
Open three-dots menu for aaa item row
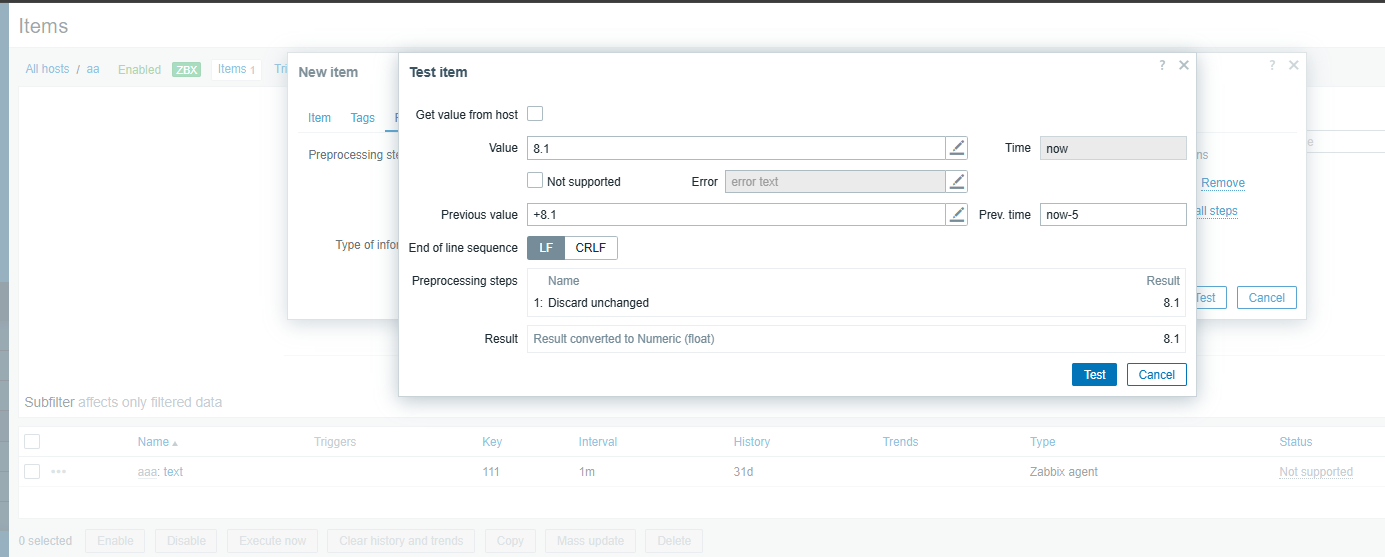[x=59, y=472]
